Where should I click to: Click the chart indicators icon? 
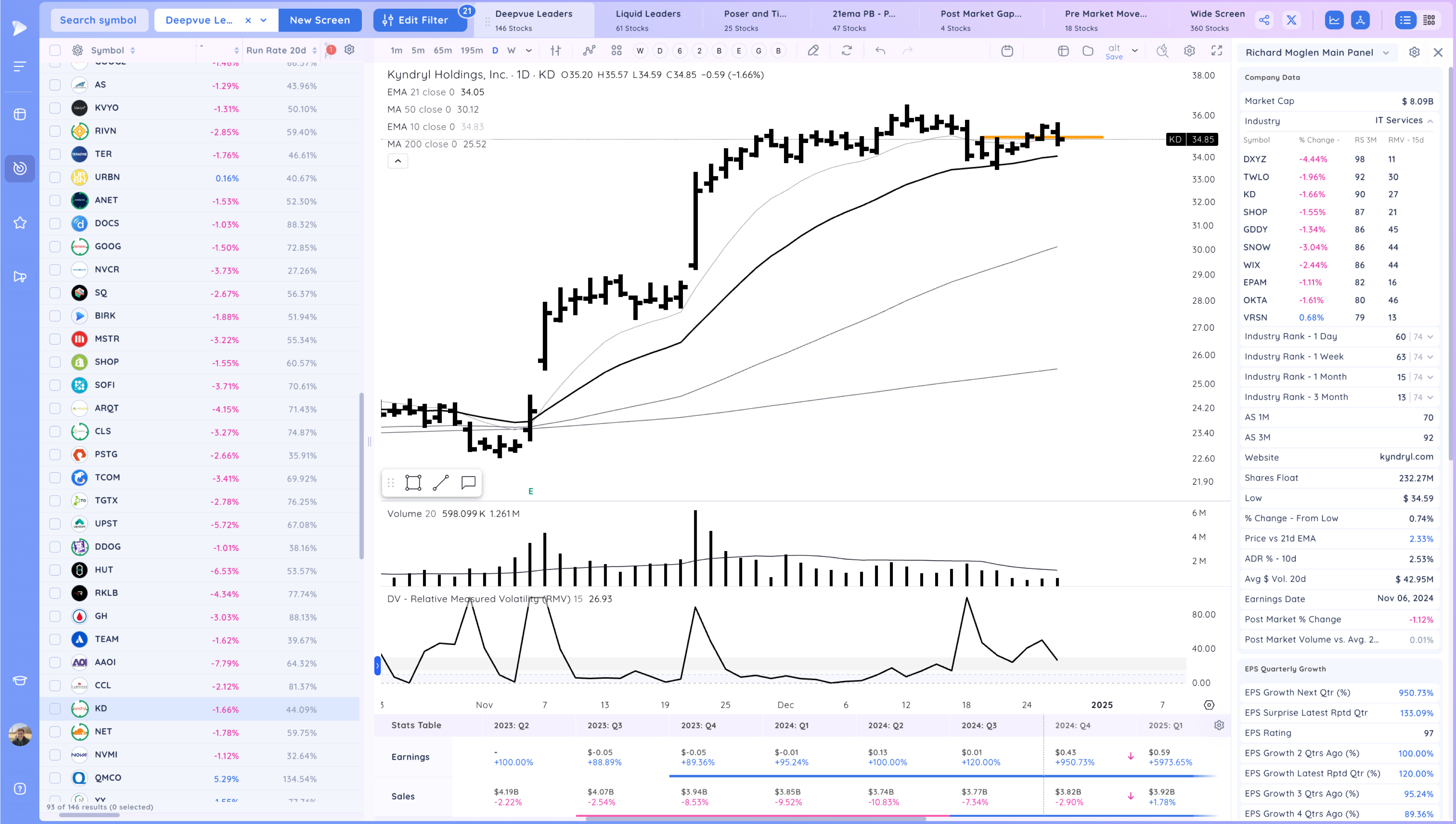(x=589, y=50)
